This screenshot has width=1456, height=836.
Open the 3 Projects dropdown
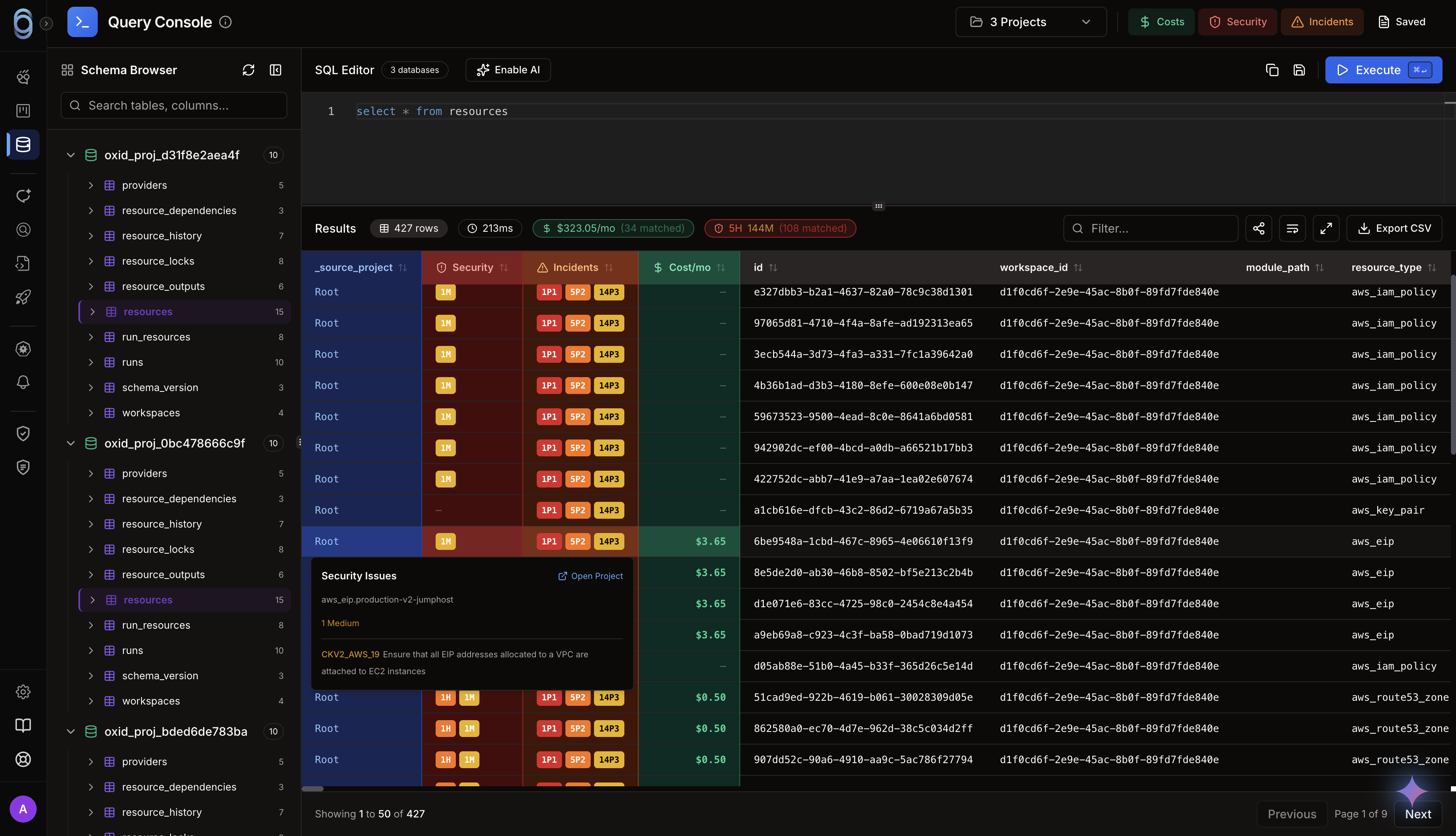(1031, 22)
